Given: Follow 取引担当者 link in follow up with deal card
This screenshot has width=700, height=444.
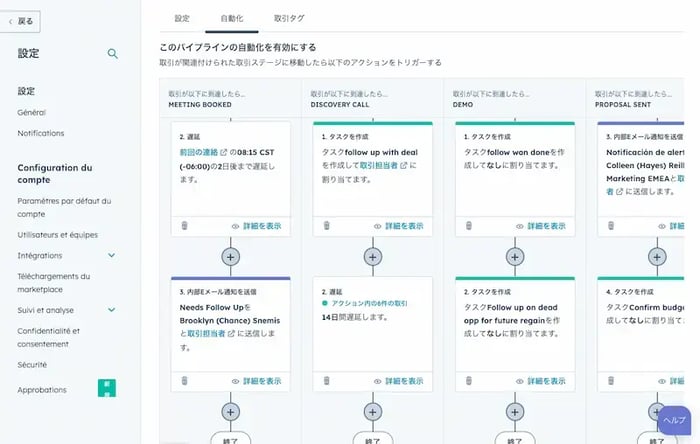Looking at the screenshot, I should coord(379,166).
